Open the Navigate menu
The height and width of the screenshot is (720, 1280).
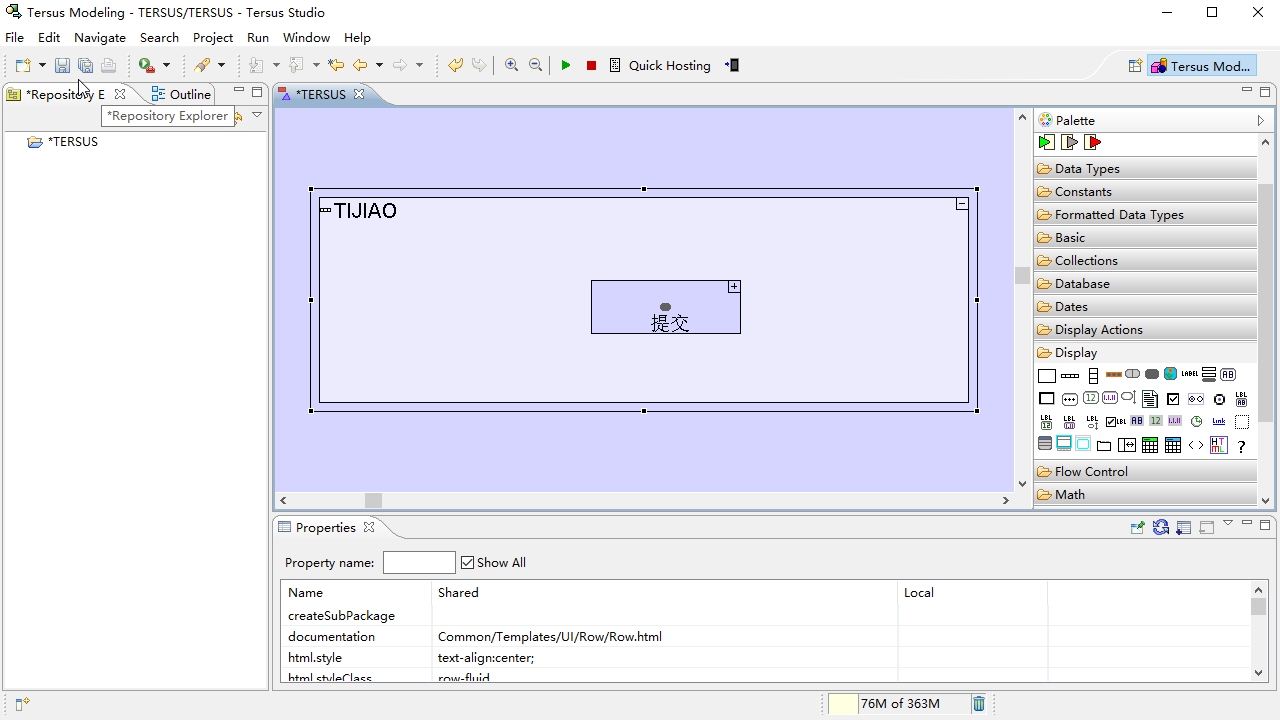(x=100, y=37)
